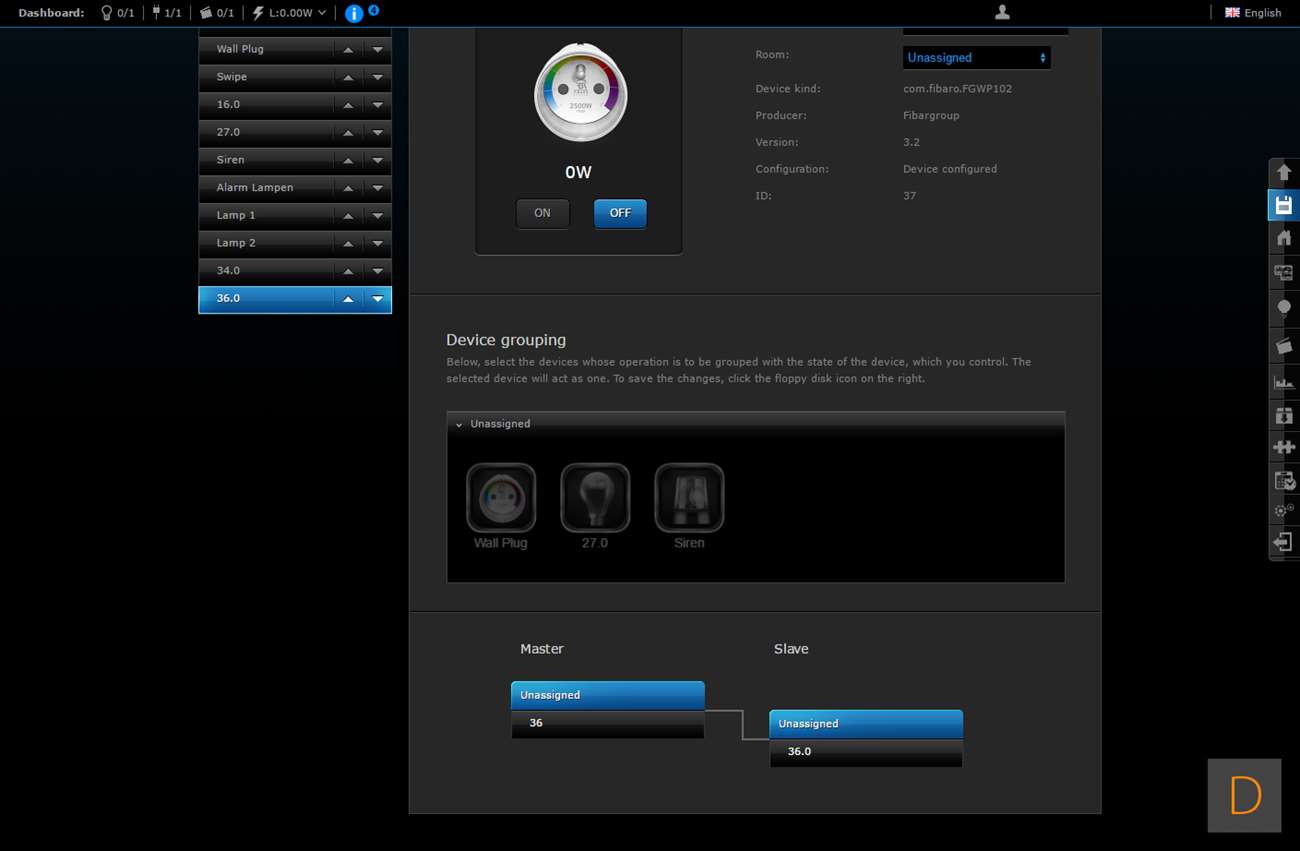1300x851 pixels.
Task: Move Lamp 1 up with arrow
Action: pyautogui.click(x=348, y=216)
